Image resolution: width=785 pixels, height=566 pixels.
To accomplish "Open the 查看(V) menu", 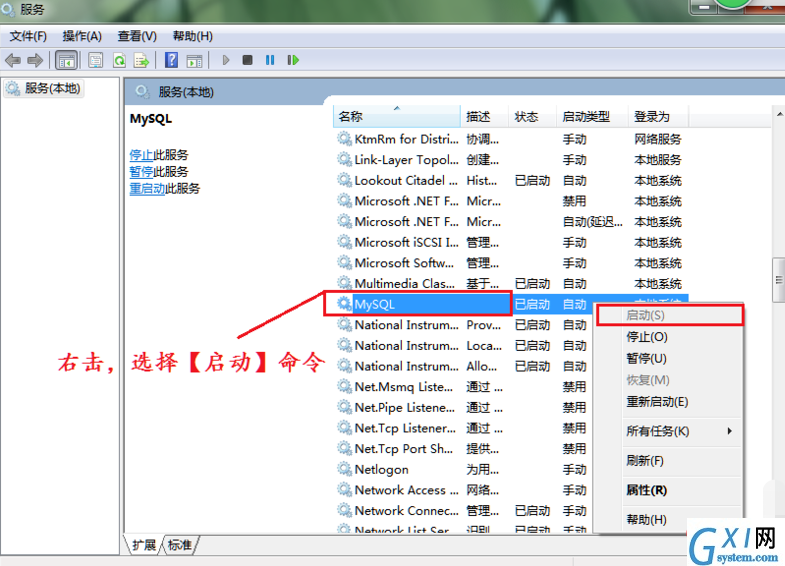I will pyautogui.click(x=137, y=36).
